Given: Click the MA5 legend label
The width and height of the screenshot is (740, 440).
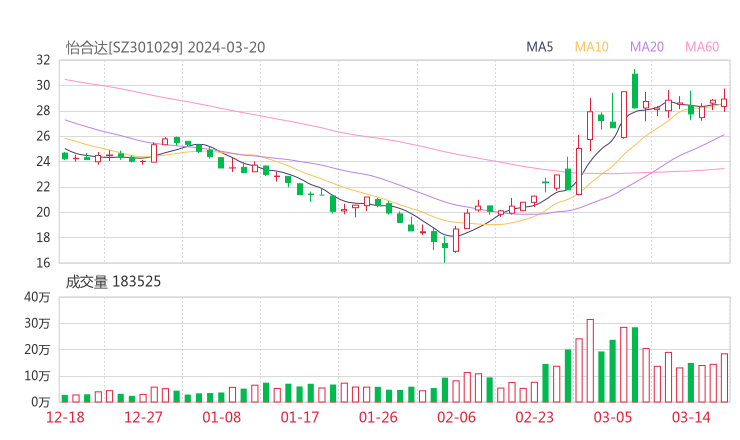Looking at the screenshot, I should [539, 47].
